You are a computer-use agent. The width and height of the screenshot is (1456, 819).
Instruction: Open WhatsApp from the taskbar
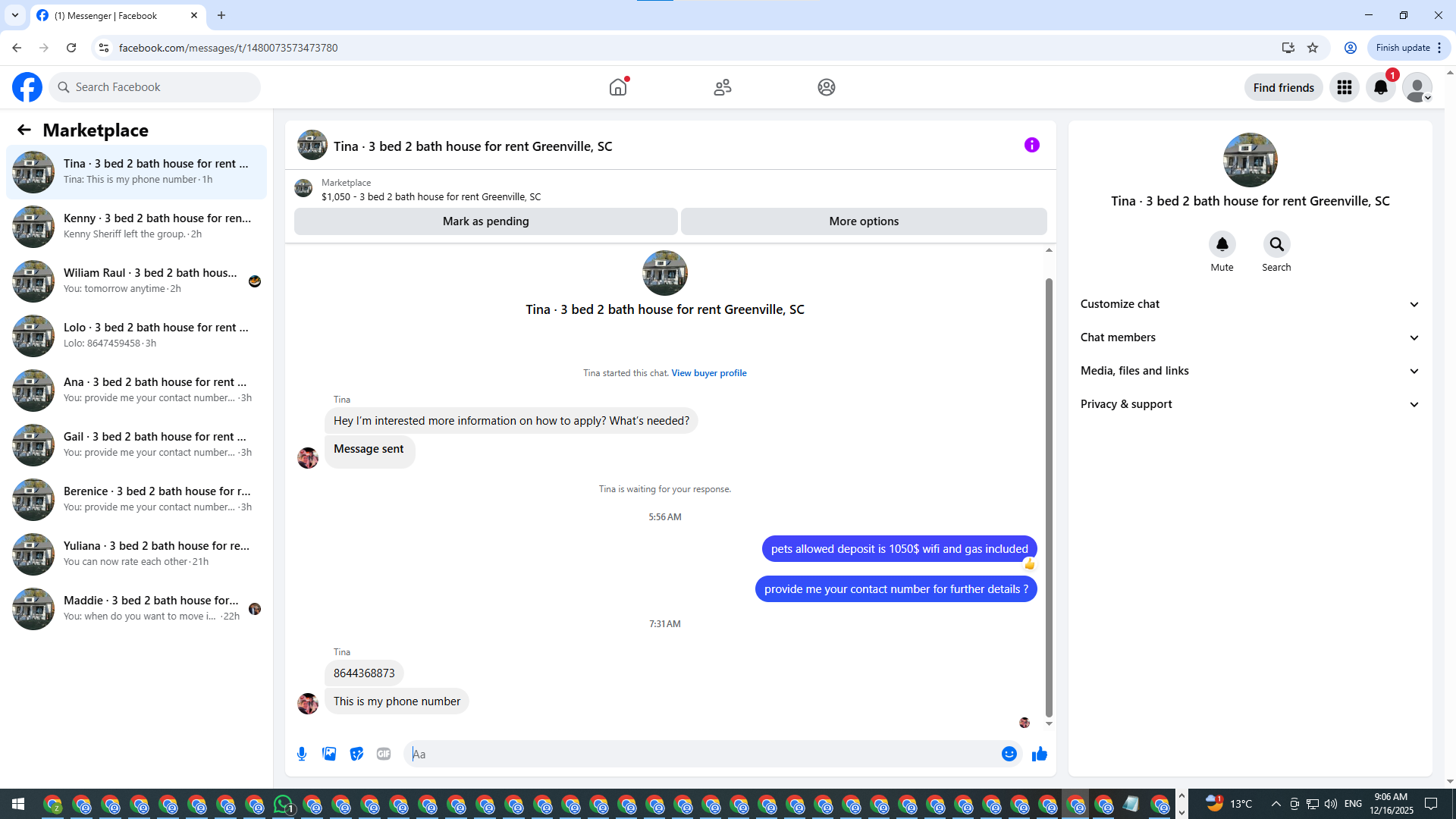(284, 805)
